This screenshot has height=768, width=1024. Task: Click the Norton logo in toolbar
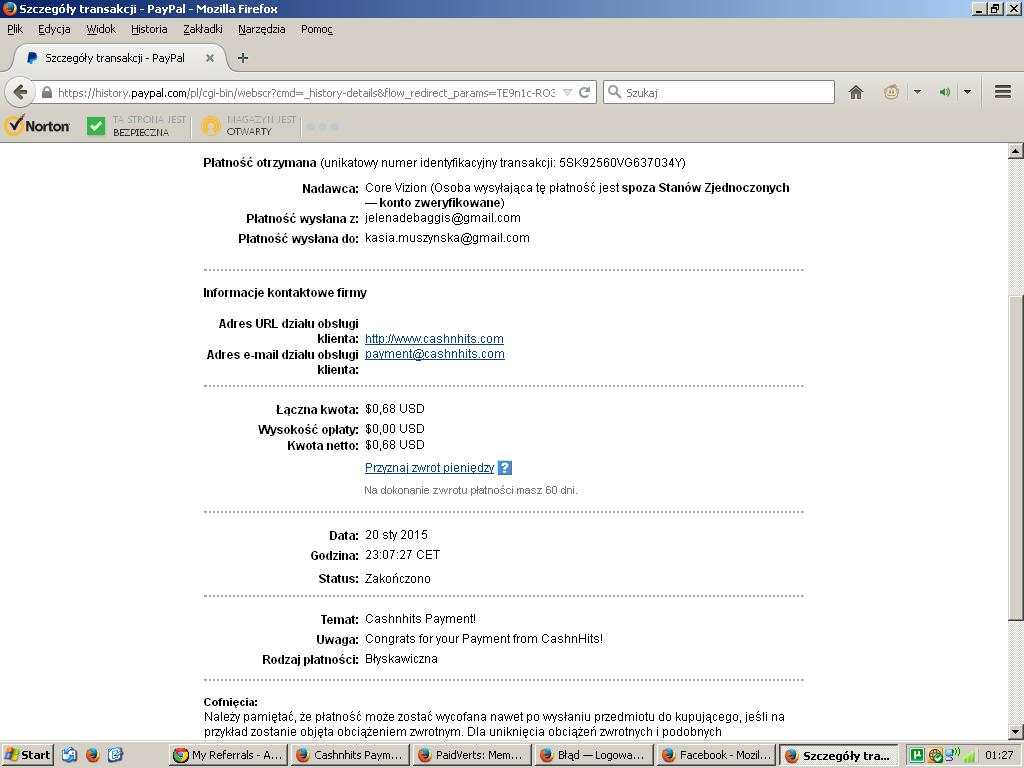coord(38,126)
